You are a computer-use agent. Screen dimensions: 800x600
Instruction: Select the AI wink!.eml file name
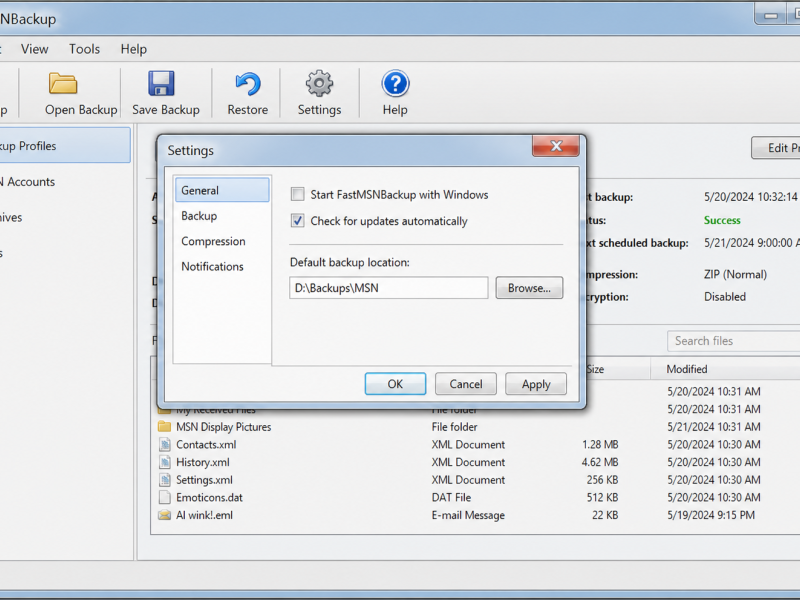(x=204, y=515)
